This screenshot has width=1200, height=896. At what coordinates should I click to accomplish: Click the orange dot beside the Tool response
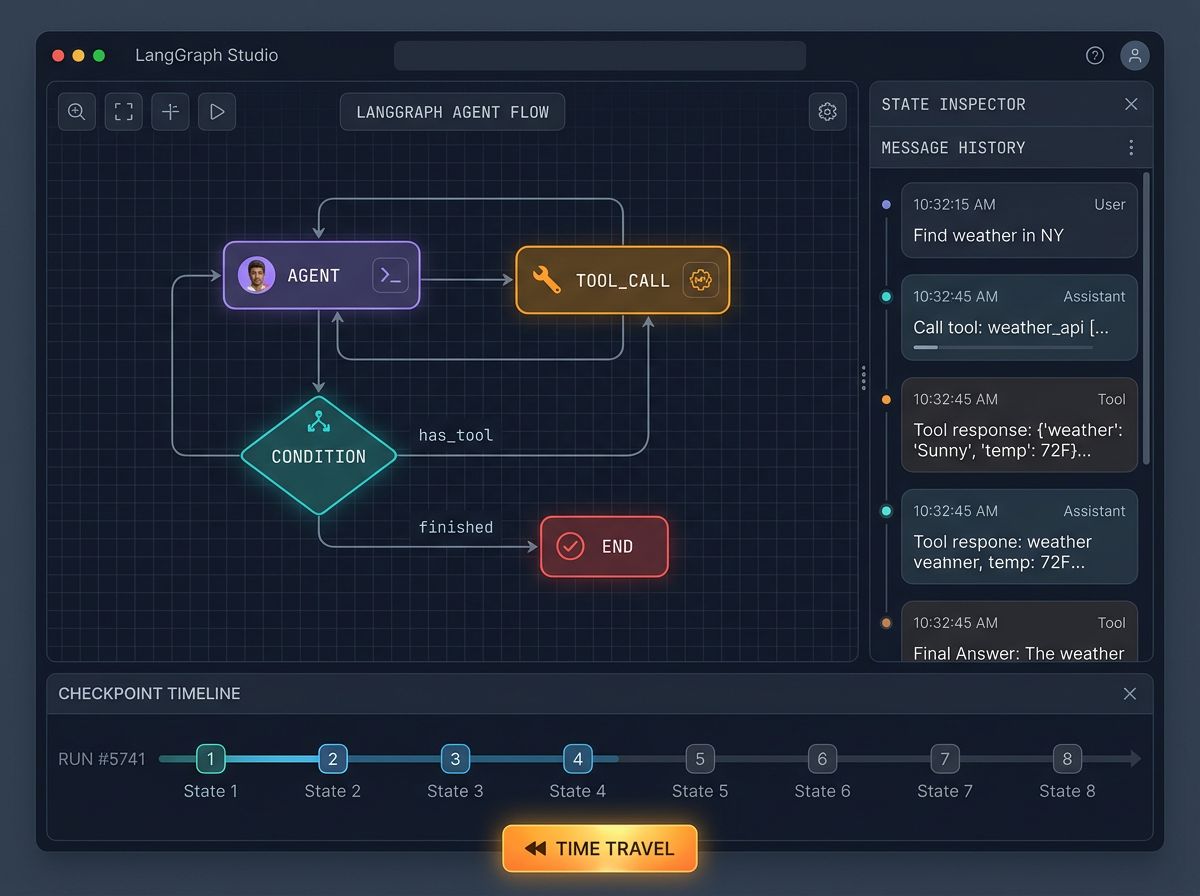pyautogui.click(x=886, y=400)
